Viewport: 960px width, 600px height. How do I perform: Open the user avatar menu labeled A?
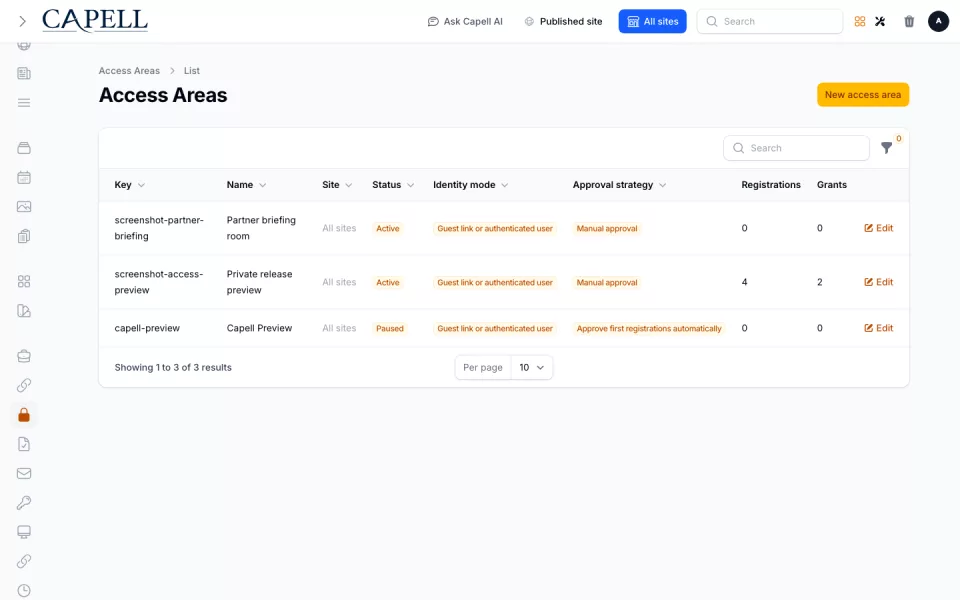(938, 21)
